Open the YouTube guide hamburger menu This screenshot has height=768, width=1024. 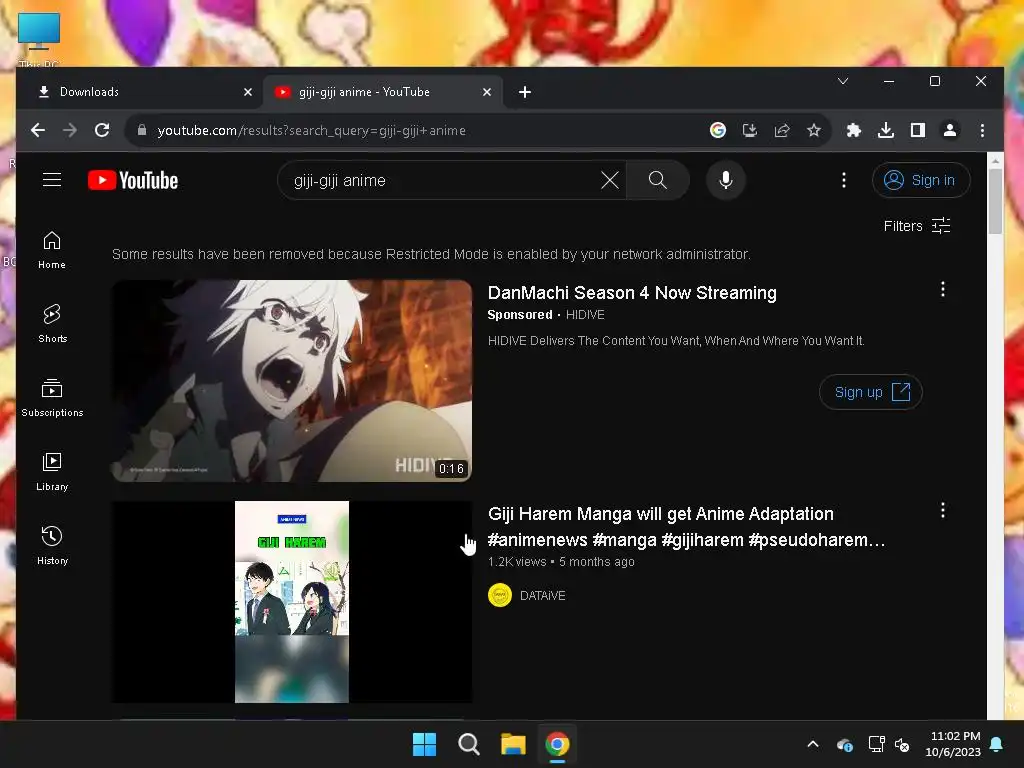click(x=52, y=180)
